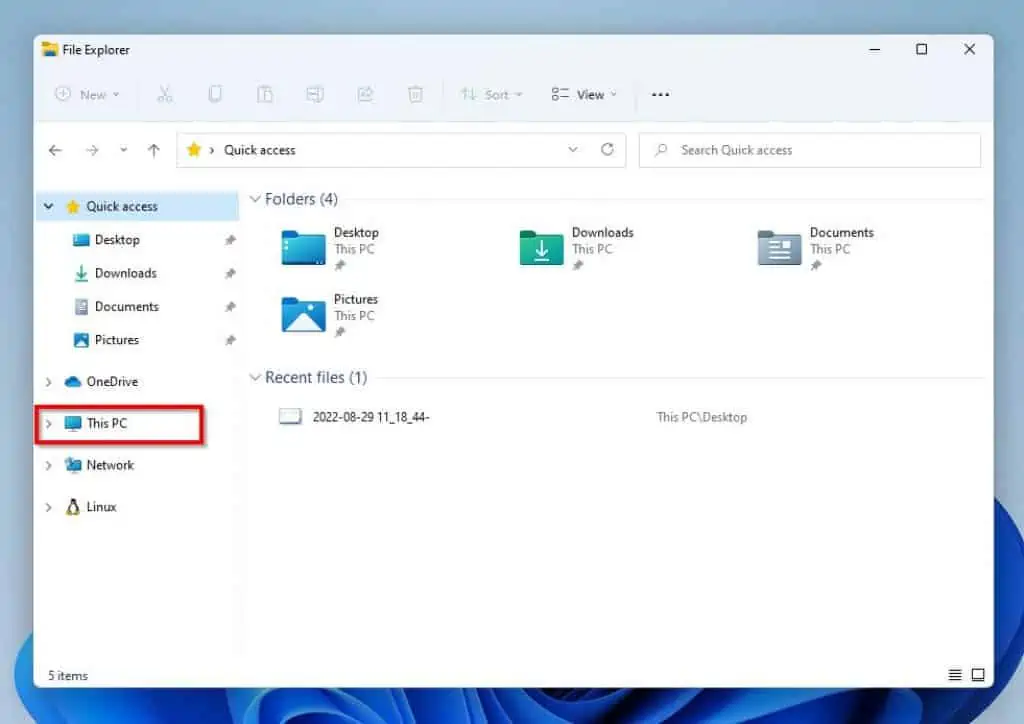Screen dimensions: 1024x724
Task: Click the File Explorer title icon
Action: (50, 50)
